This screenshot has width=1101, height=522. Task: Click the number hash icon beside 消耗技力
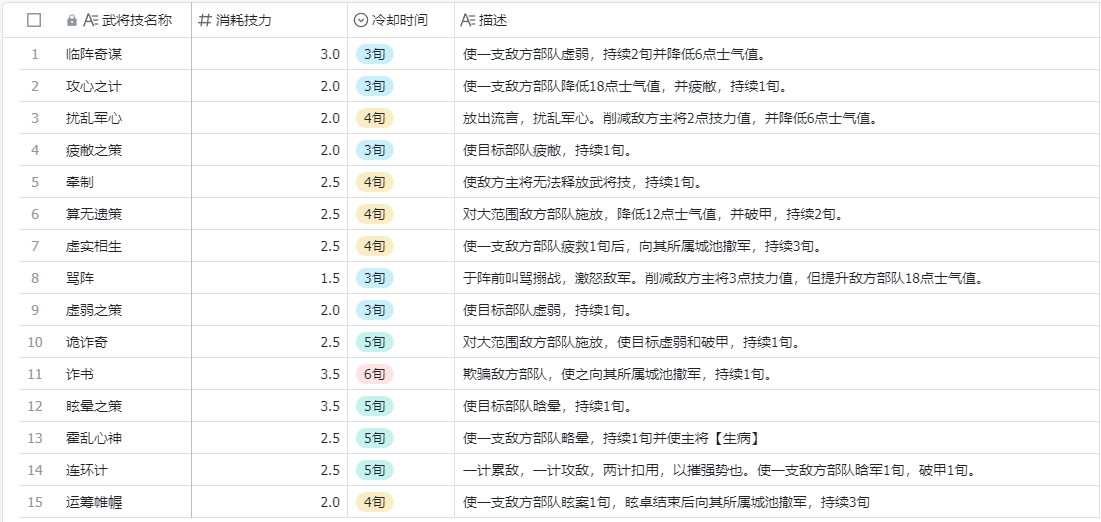[x=204, y=20]
